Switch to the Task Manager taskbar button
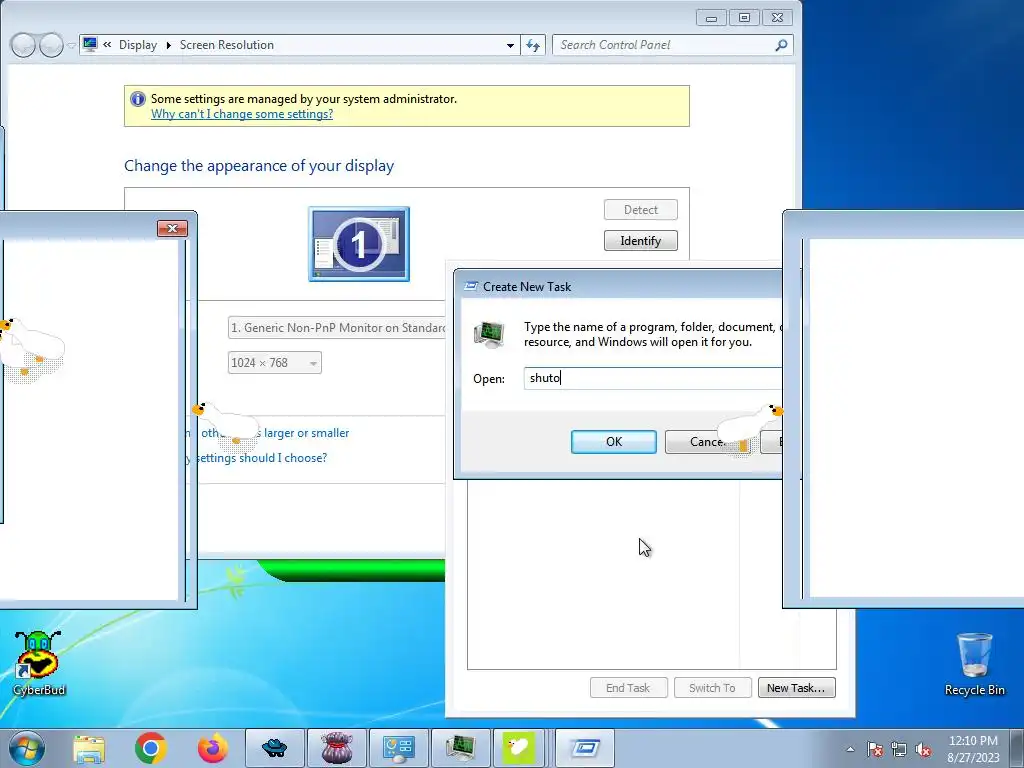The image size is (1024, 768). click(x=460, y=748)
